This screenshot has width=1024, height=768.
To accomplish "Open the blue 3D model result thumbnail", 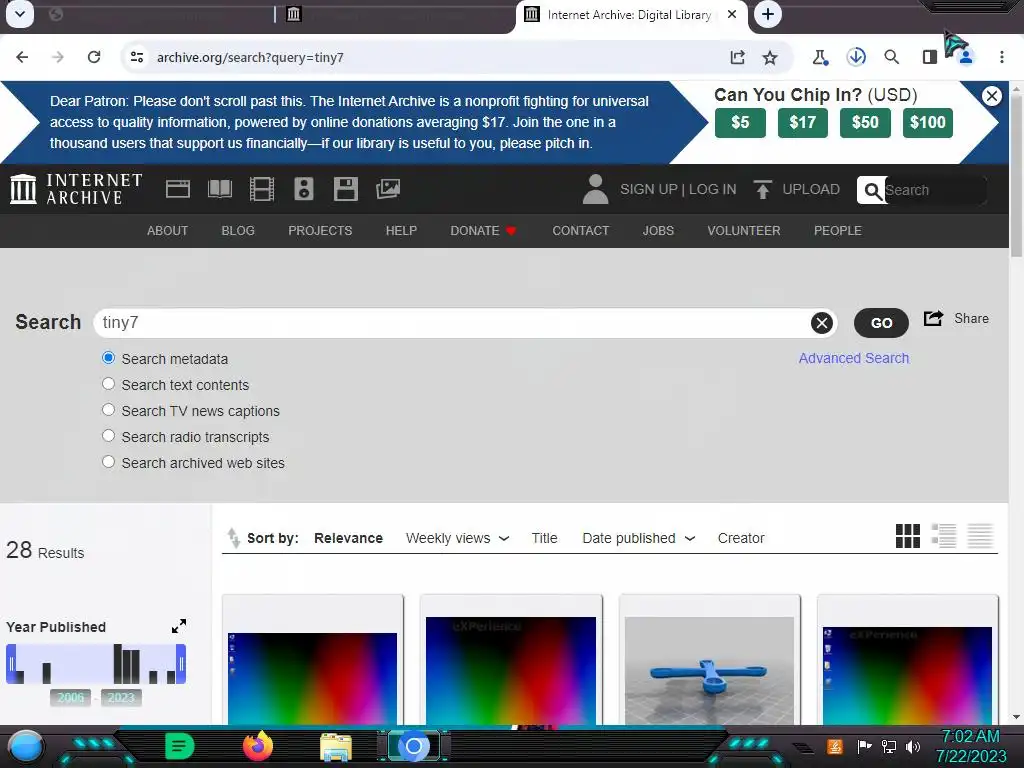I will [x=709, y=670].
